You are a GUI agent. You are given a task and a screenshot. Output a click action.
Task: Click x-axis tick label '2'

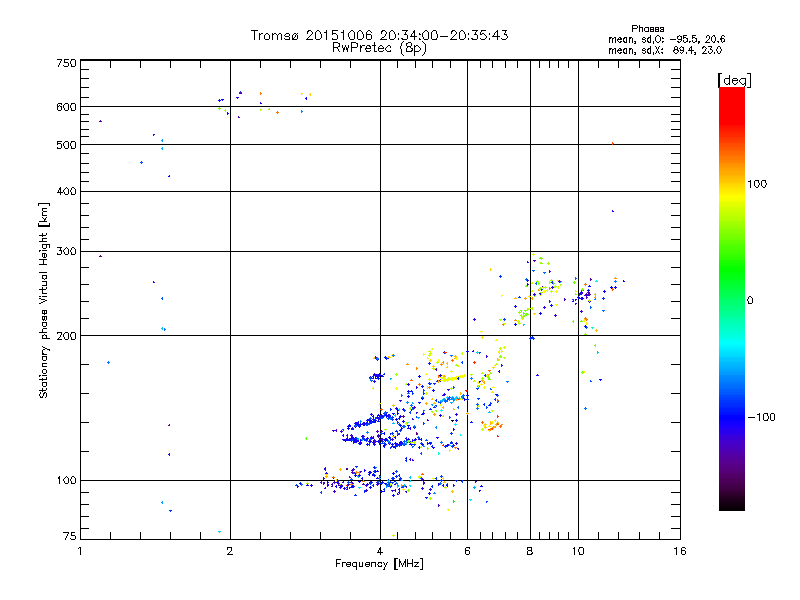[230, 551]
